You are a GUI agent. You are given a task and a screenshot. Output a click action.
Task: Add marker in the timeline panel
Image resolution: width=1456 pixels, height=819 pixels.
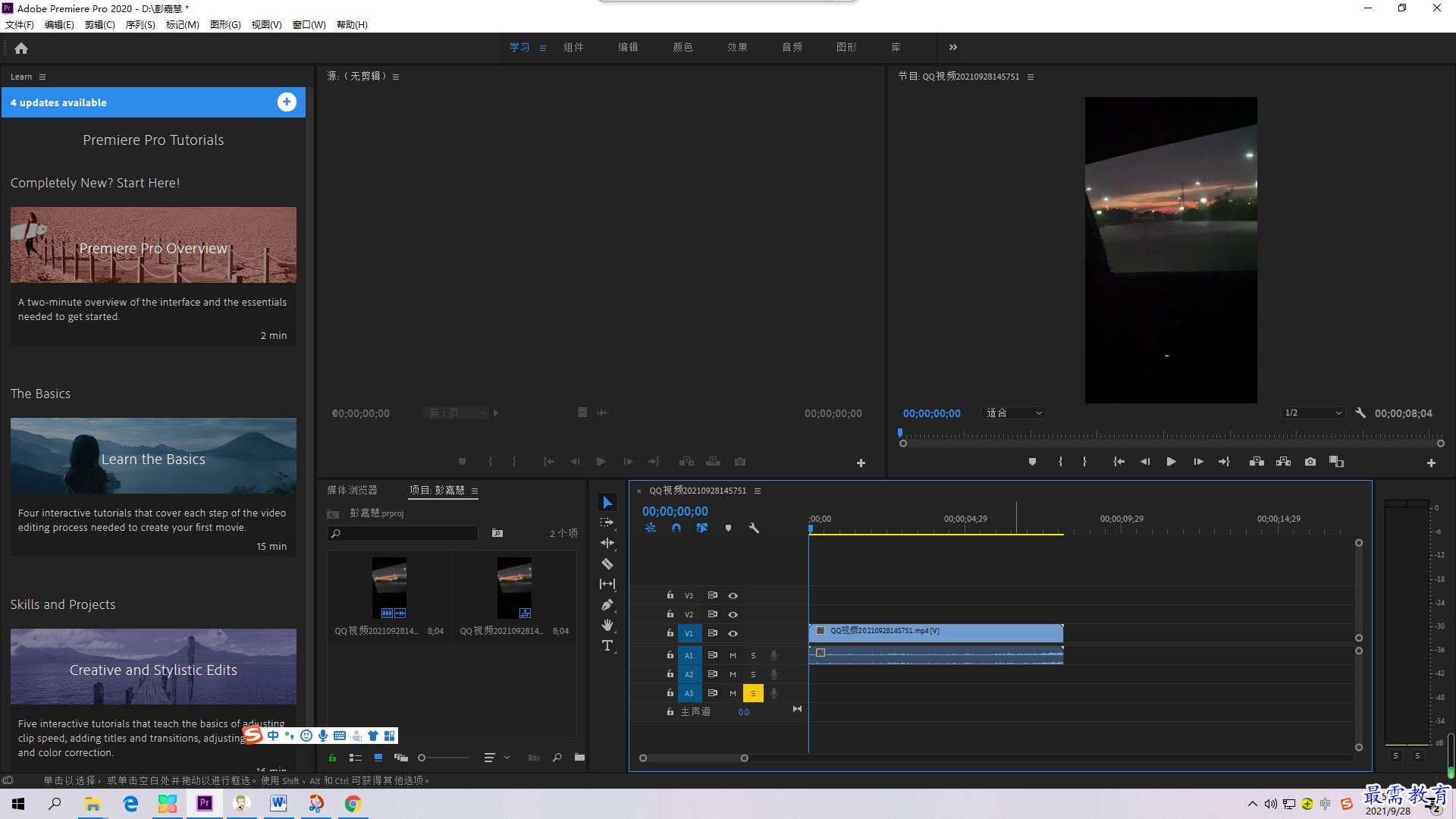(x=728, y=528)
